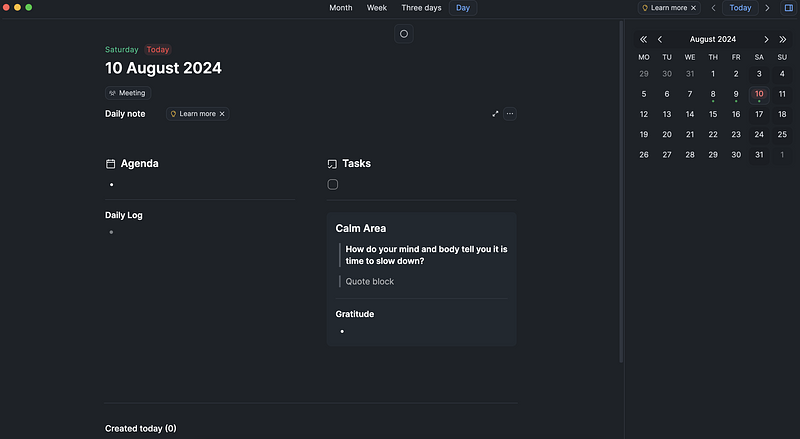Click the Agenda heading
Image resolution: width=800 pixels, height=439 pixels.
tap(139, 164)
